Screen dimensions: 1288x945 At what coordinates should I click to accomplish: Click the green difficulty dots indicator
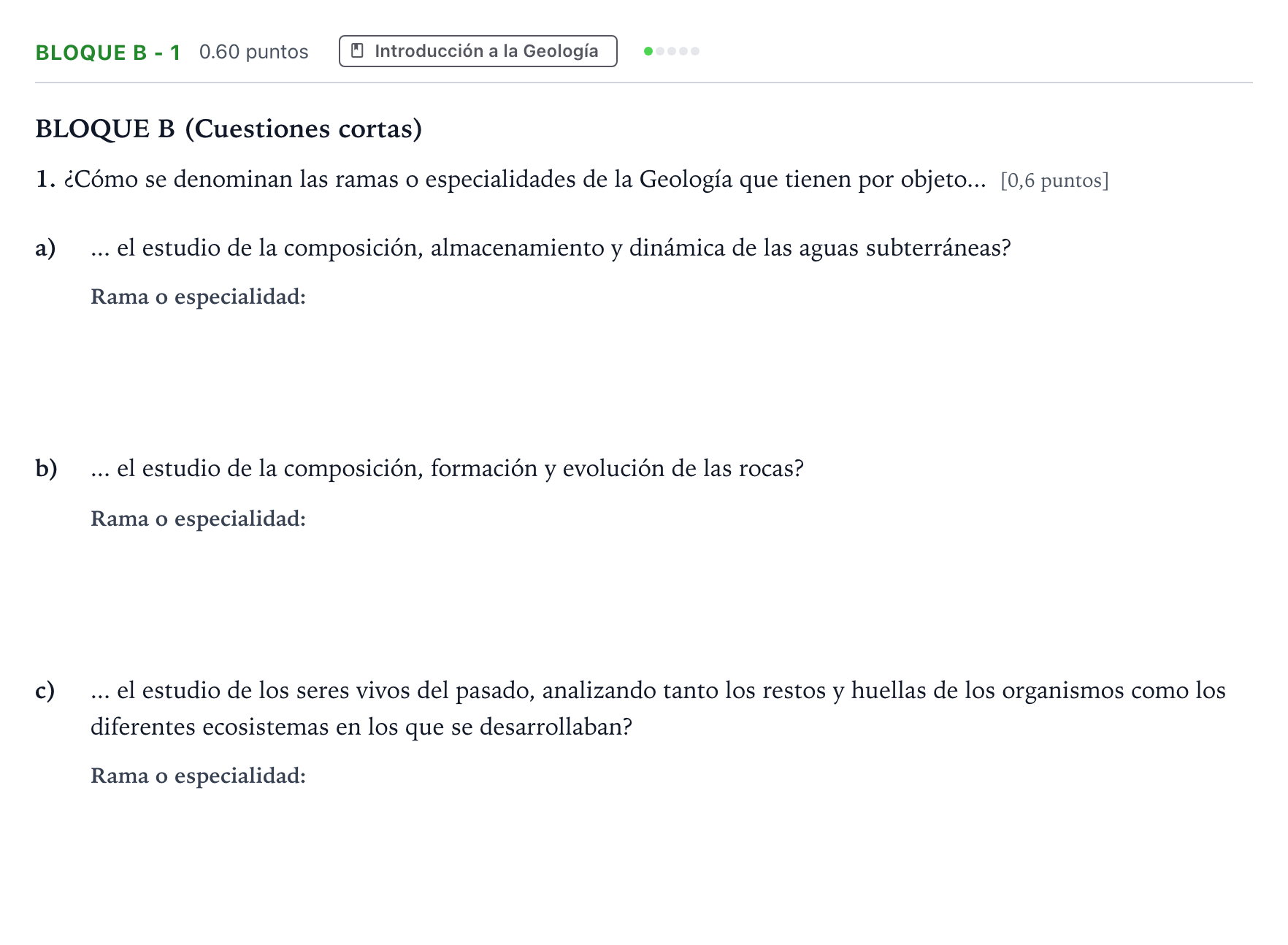pyautogui.click(x=672, y=51)
